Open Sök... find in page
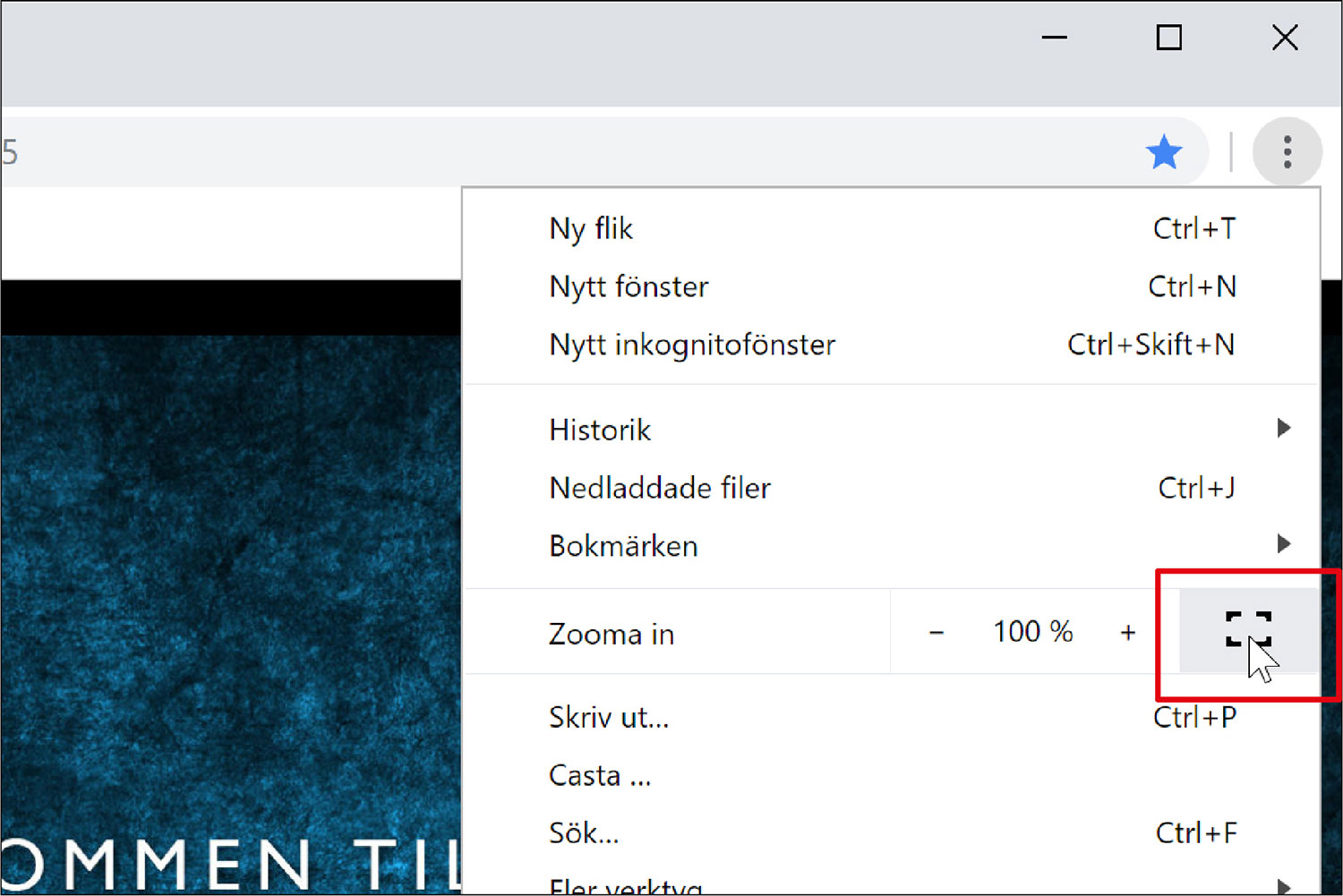Screen dimensions: 1343x896 click(584, 834)
